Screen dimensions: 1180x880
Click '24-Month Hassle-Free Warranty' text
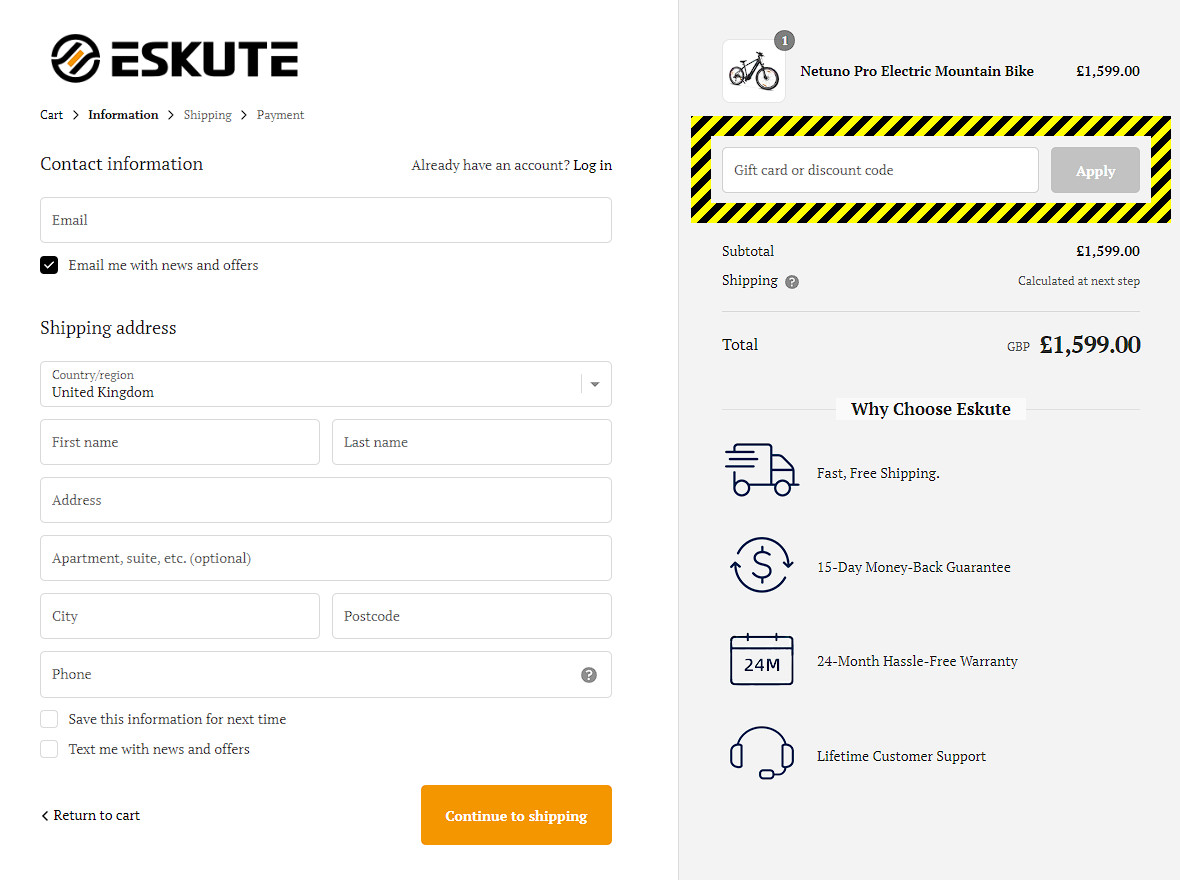pos(917,661)
